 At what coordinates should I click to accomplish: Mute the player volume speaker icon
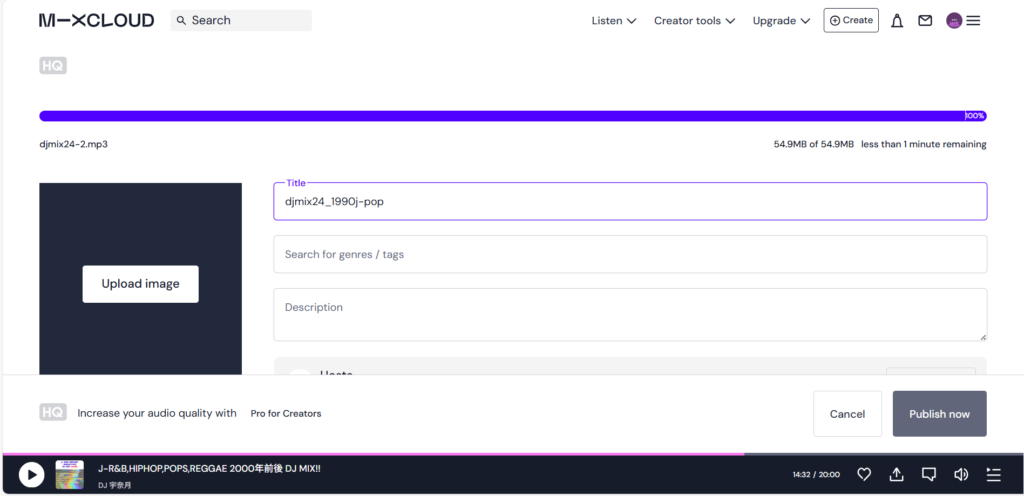click(961, 474)
